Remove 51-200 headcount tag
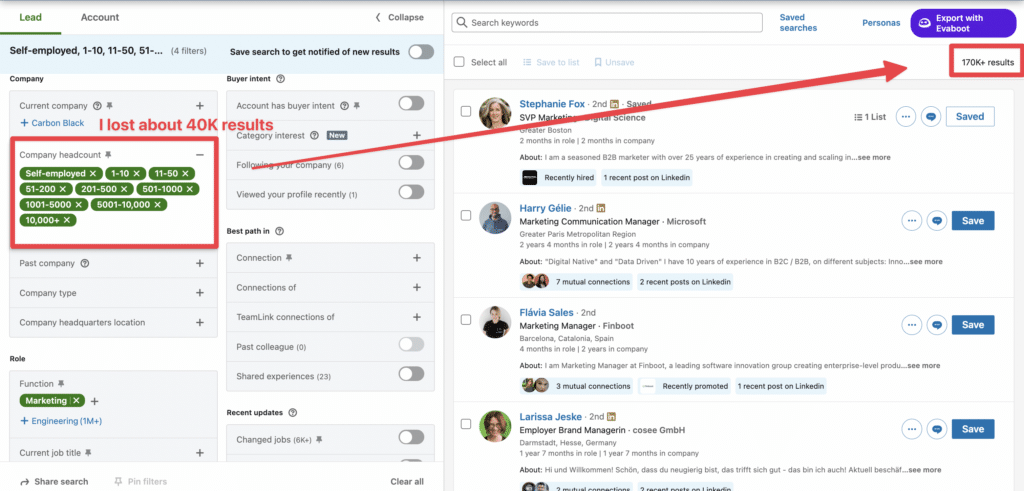Viewport: 1024px width, 491px height. (x=63, y=189)
